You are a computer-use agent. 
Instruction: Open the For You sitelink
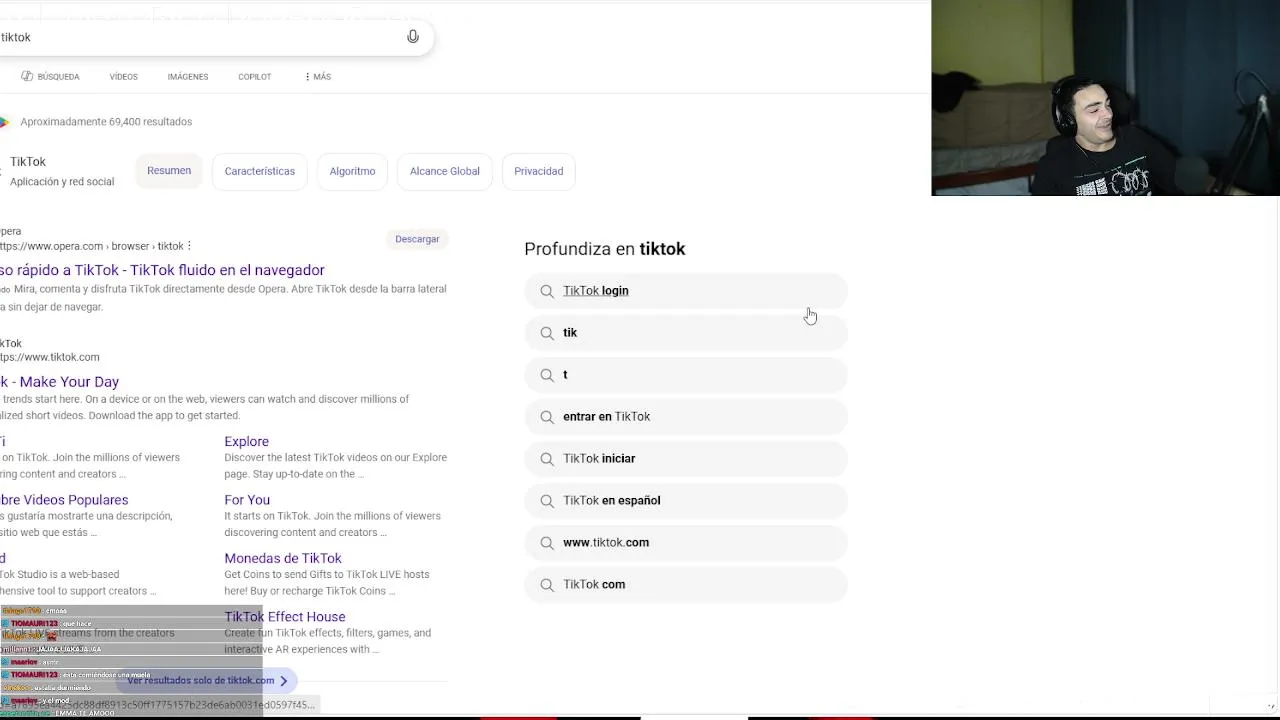tap(247, 500)
